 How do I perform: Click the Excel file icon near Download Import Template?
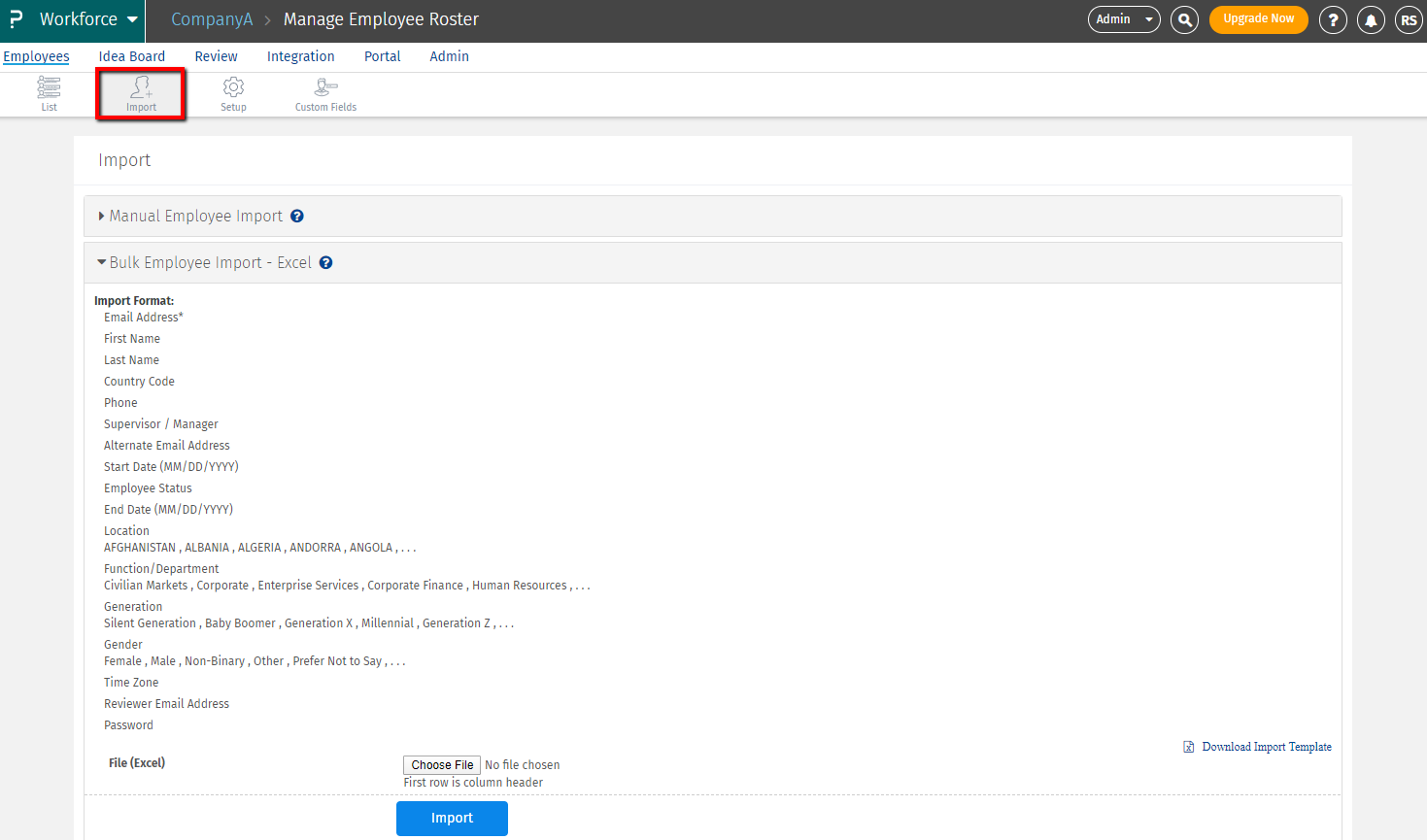pos(1188,747)
